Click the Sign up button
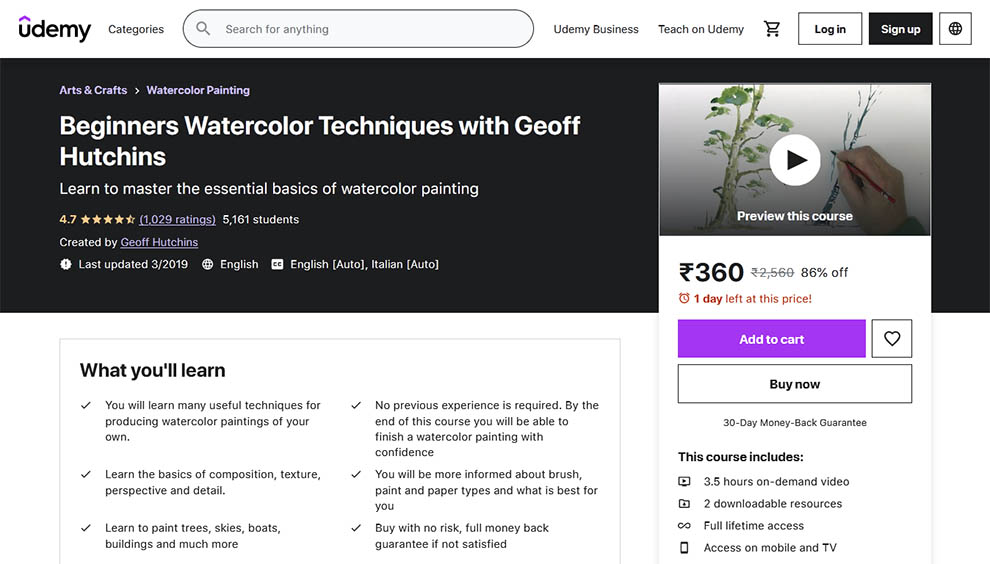This screenshot has height=564, width=990. [x=900, y=28]
